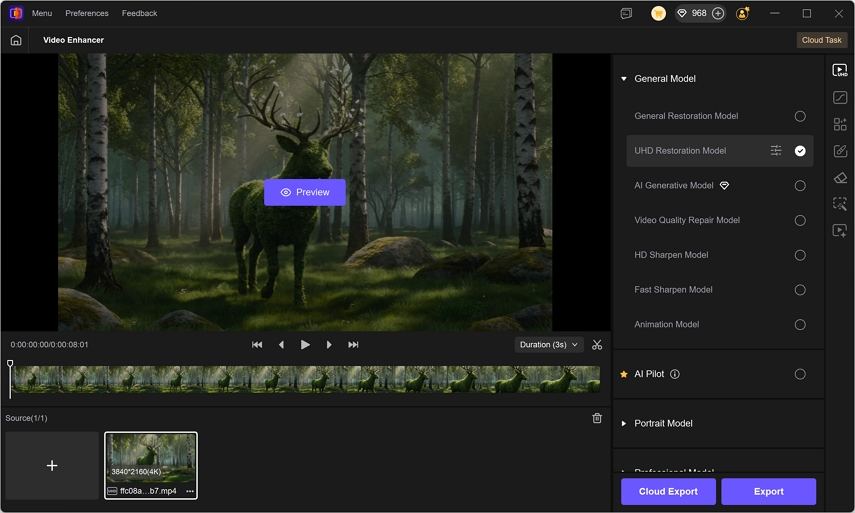Screen dimensions: 855x513
Task: Open the message panel icon in title bar
Action: 626,13
